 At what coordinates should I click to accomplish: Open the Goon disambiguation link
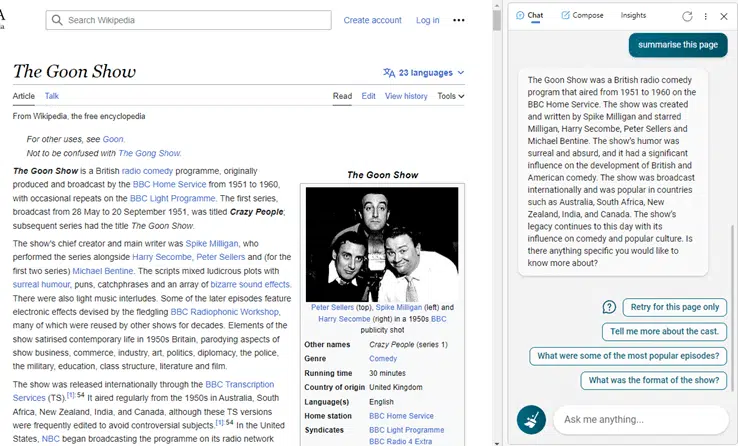tap(113, 139)
